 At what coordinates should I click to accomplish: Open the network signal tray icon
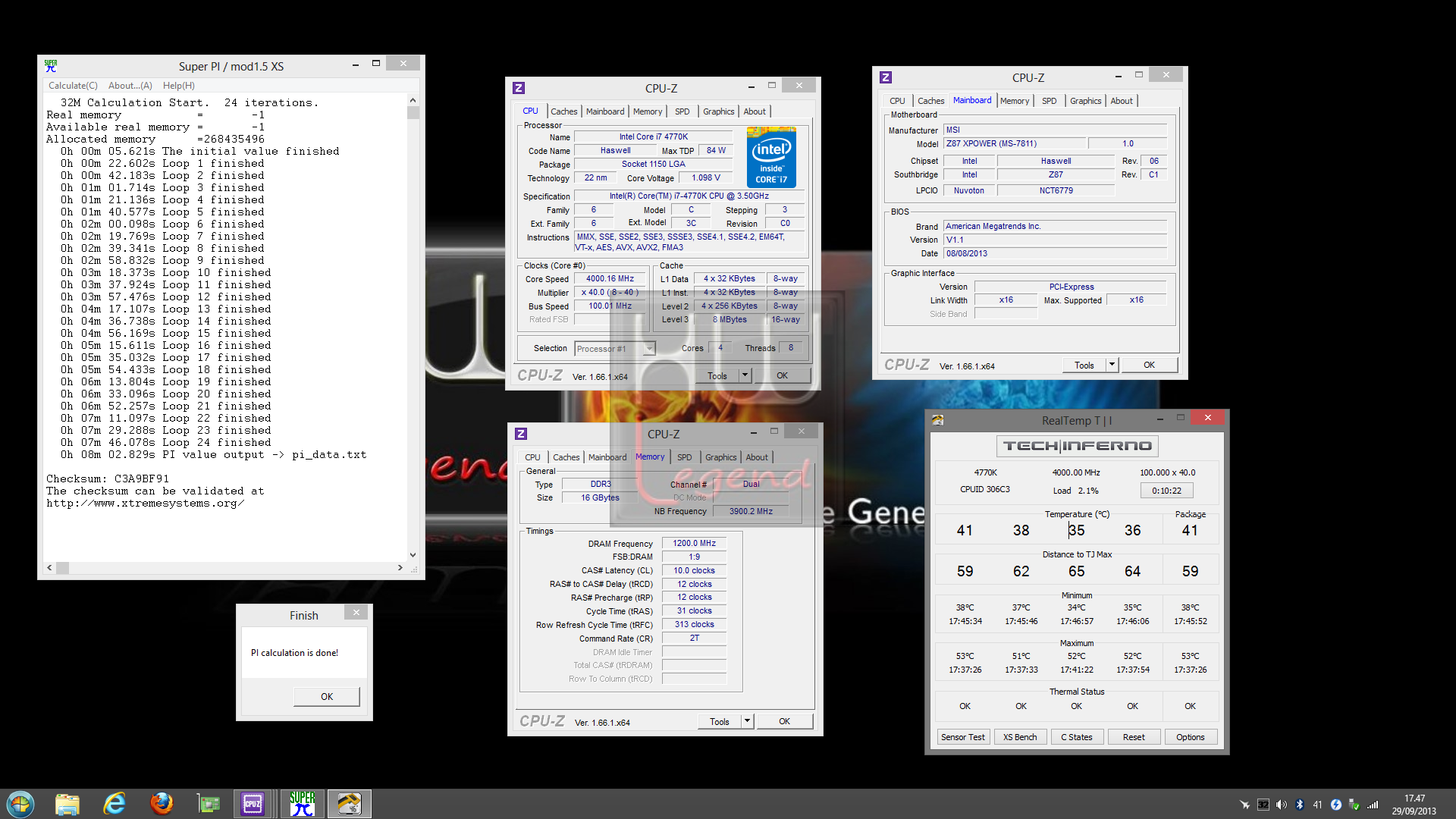(x=1373, y=805)
